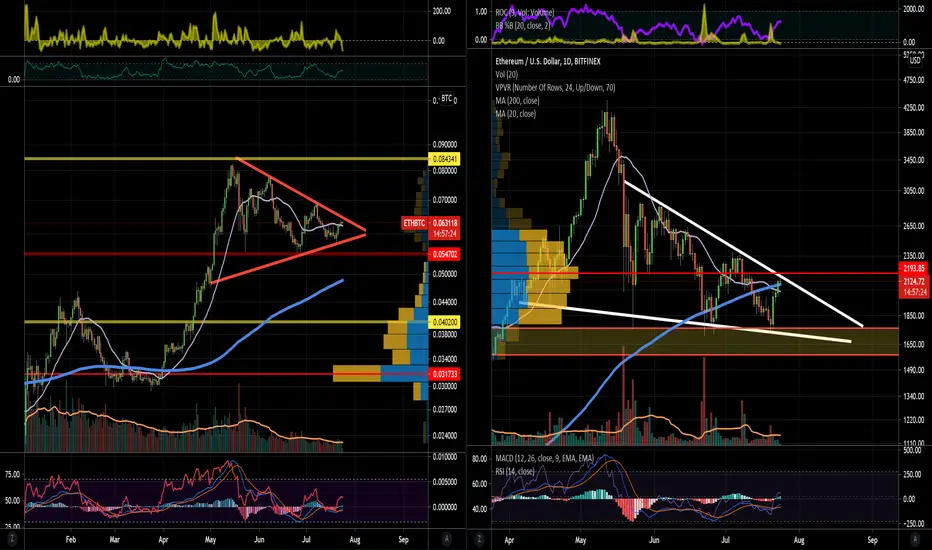Viewport: 932px width, 550px height.
Task: Click the 200.00 value on the top-left indicator scale
Action: tap(442, 11)
